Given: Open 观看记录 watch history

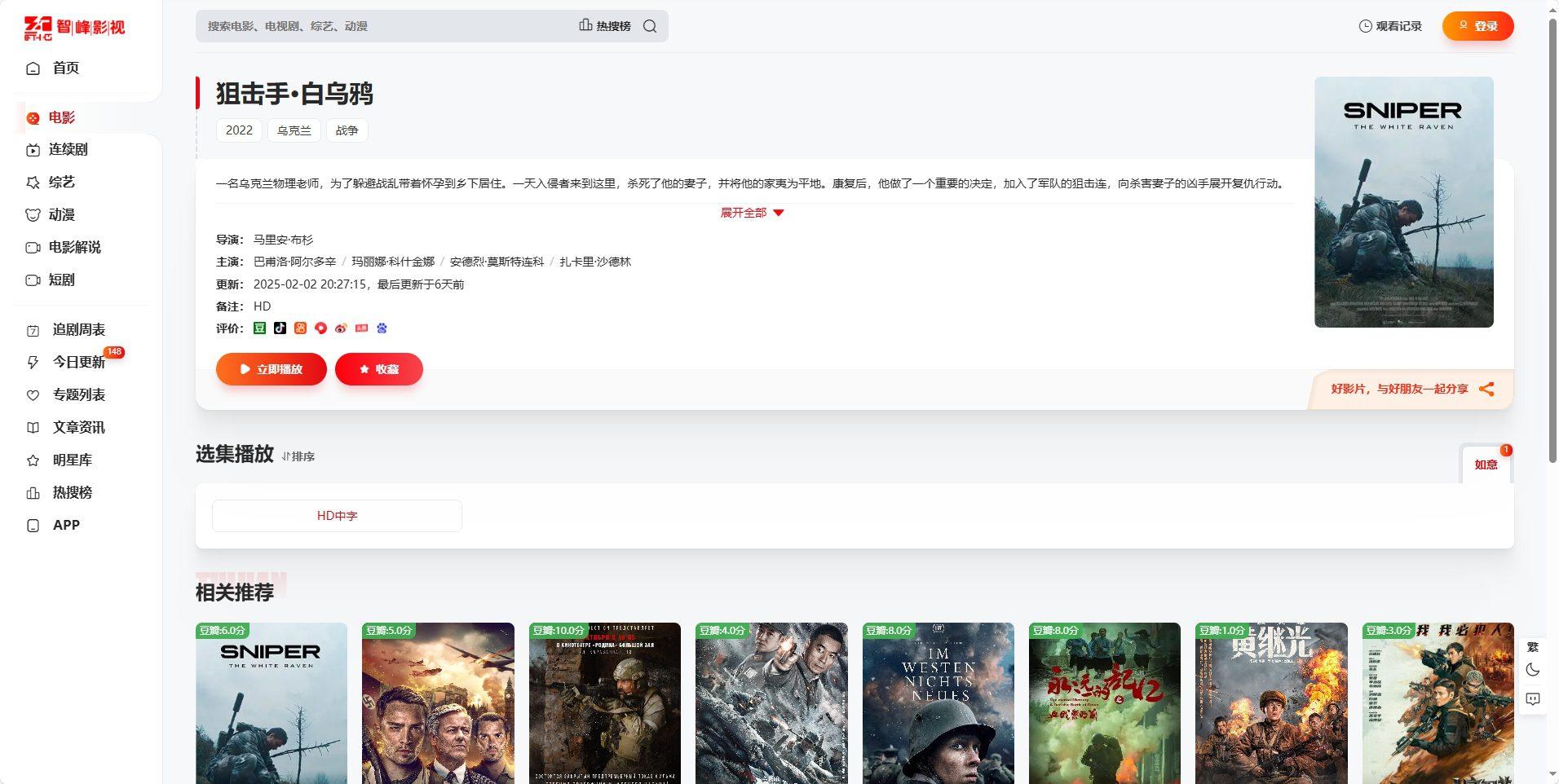Looking at the screenshot, I should (1389, 25).
